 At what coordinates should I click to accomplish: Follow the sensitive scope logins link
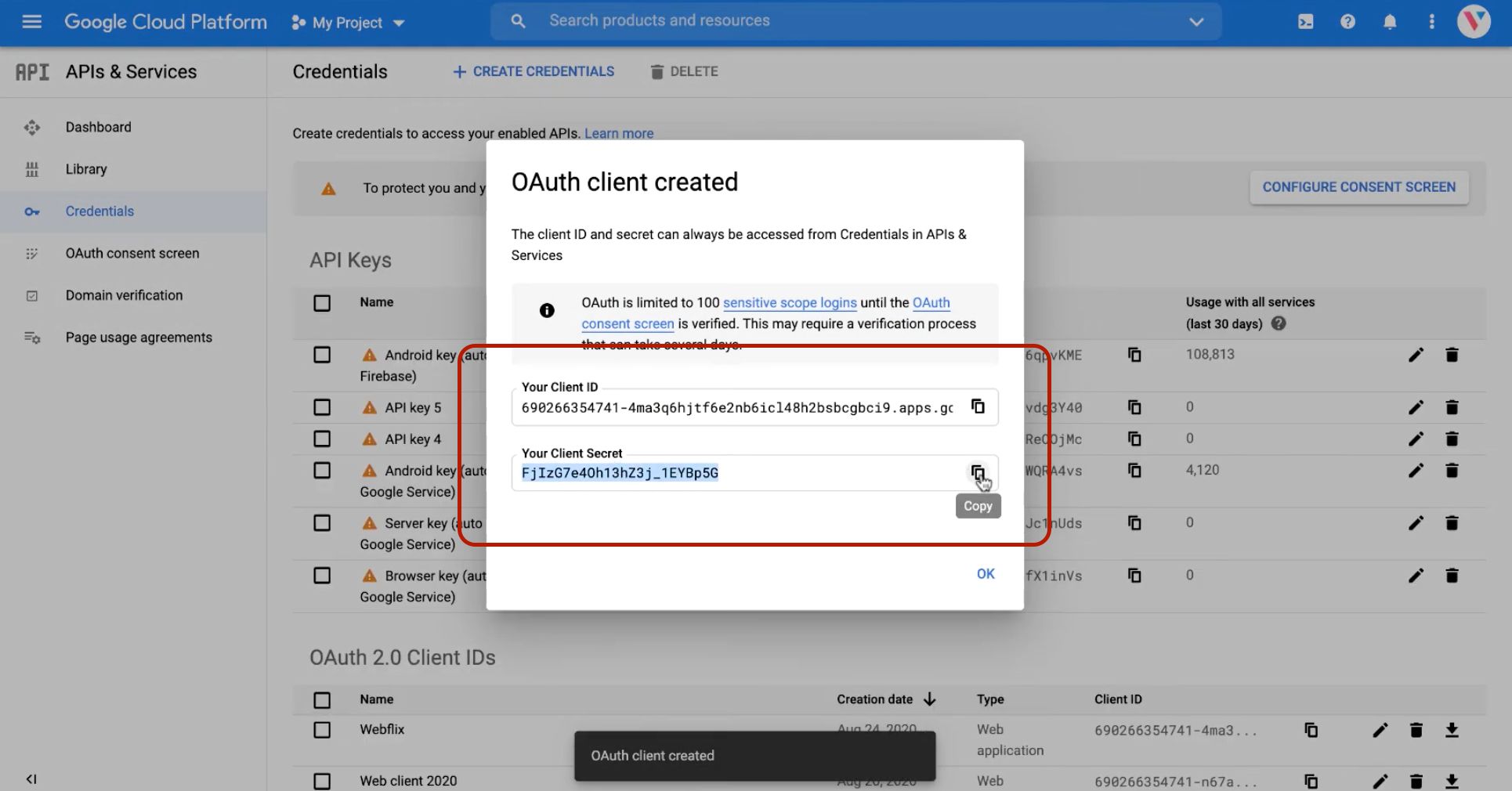click(x=789, y=303)
